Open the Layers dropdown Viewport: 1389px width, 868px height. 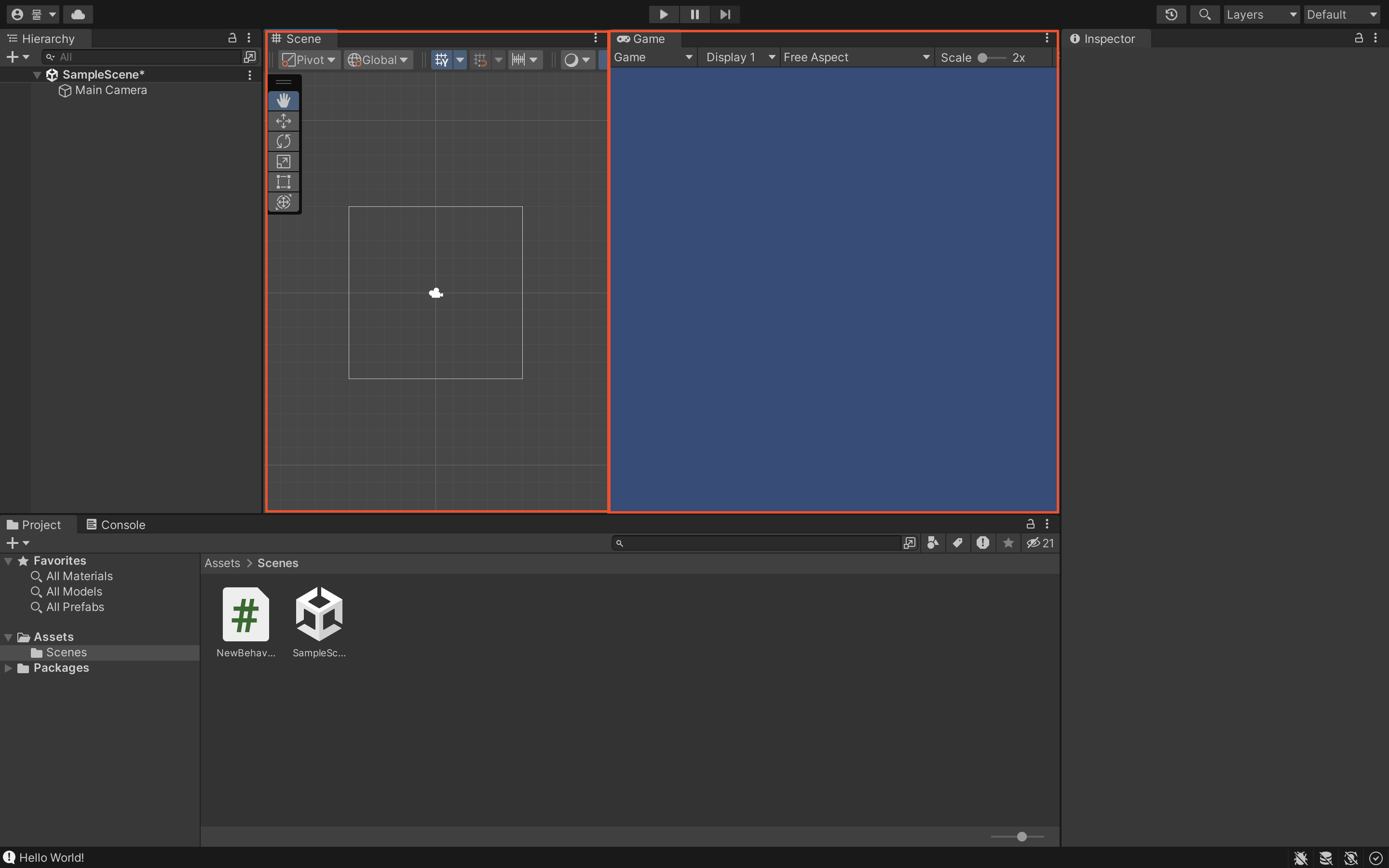(x=1261, y=14)
